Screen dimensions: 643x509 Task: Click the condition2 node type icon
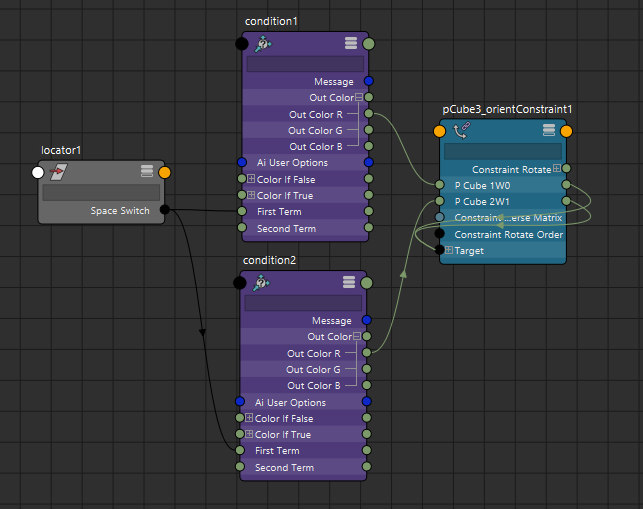261,283
